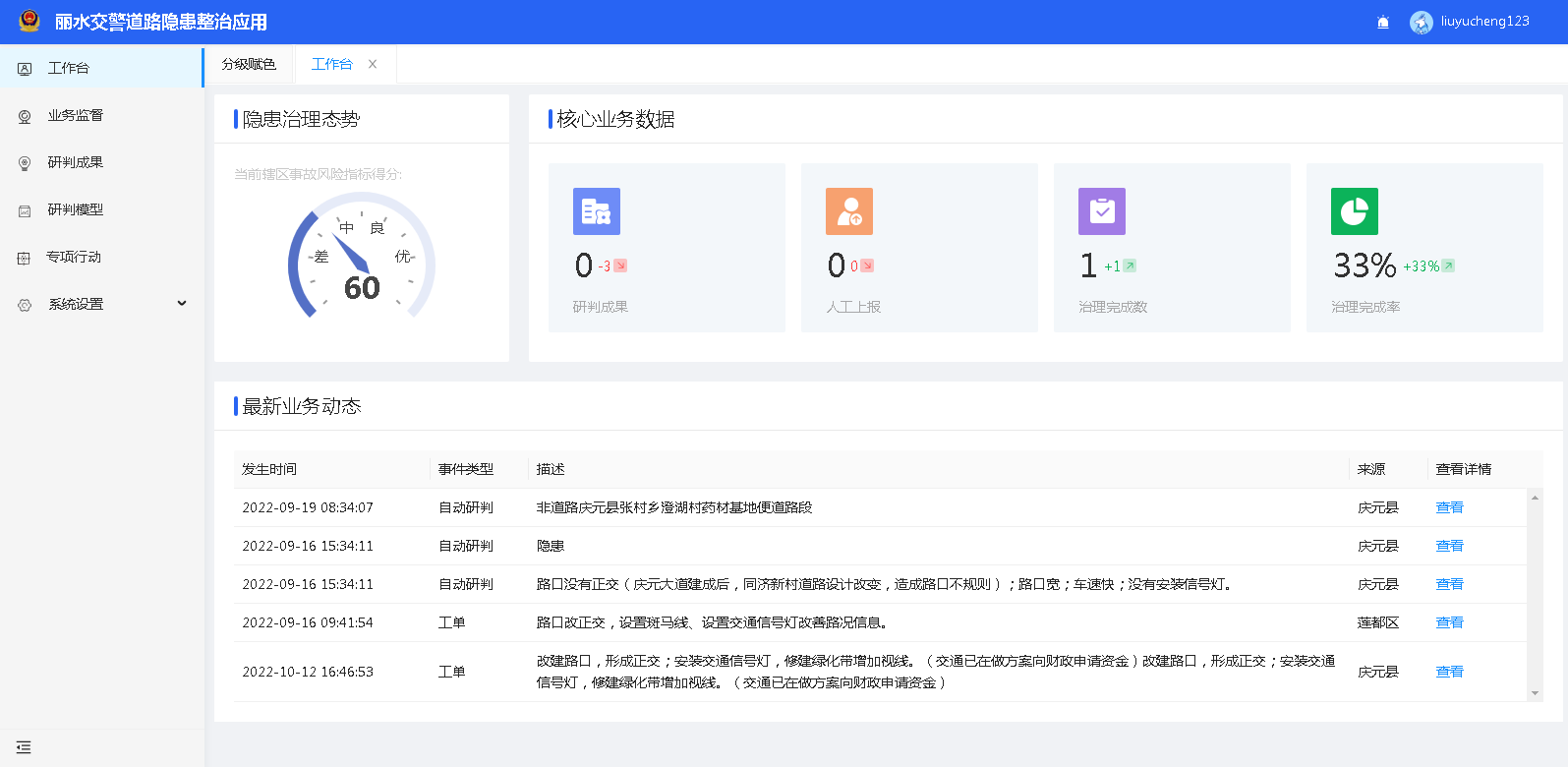
Task: Click the 莲都区 source cell
Action: click(x=1378, y=622)
